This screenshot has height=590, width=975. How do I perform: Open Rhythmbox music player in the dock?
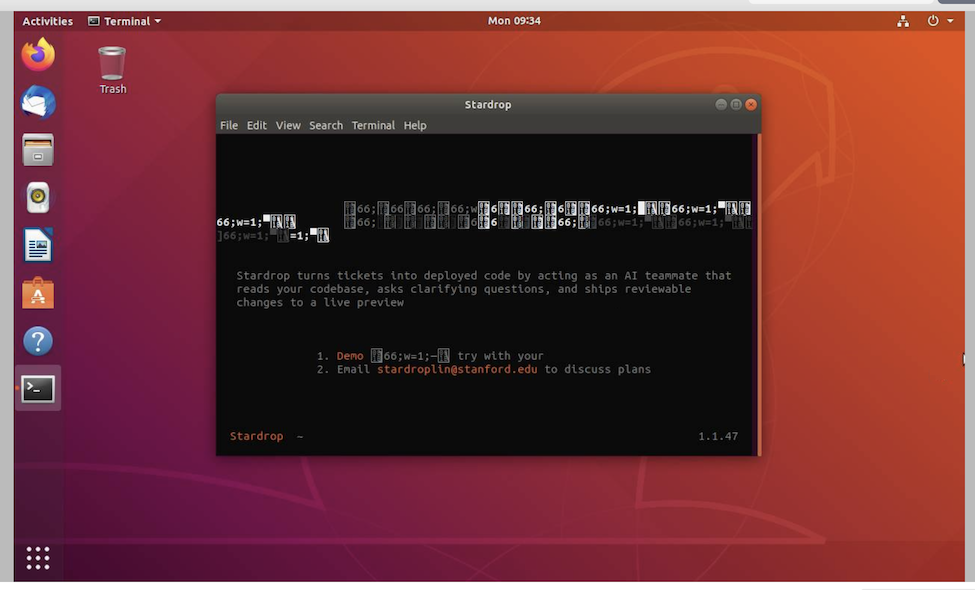click(38, 198)
